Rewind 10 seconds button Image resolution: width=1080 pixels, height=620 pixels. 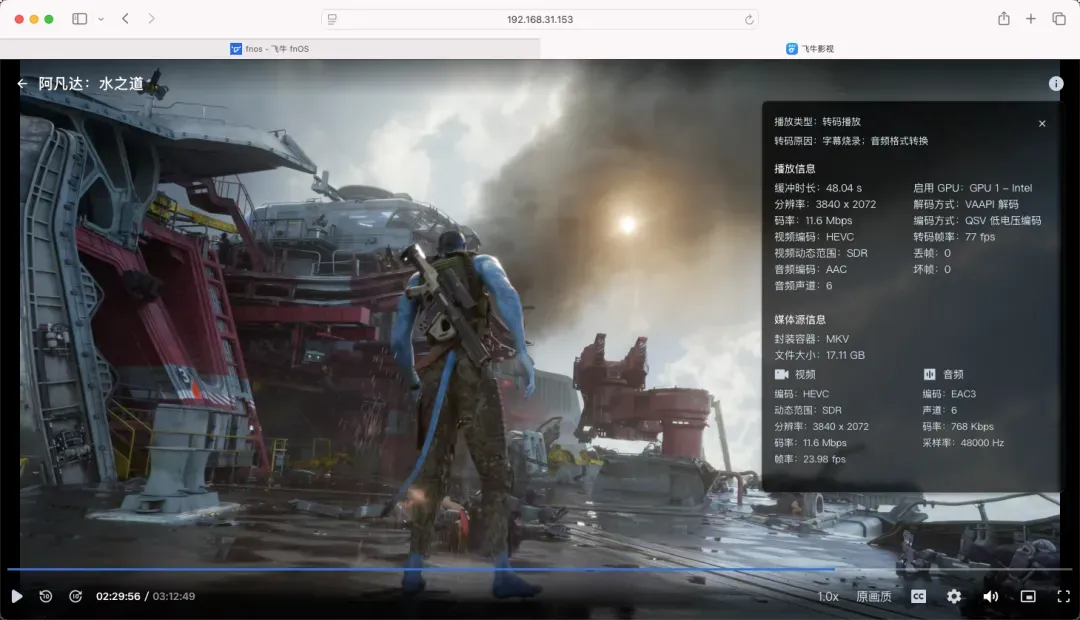coord(46,596)
